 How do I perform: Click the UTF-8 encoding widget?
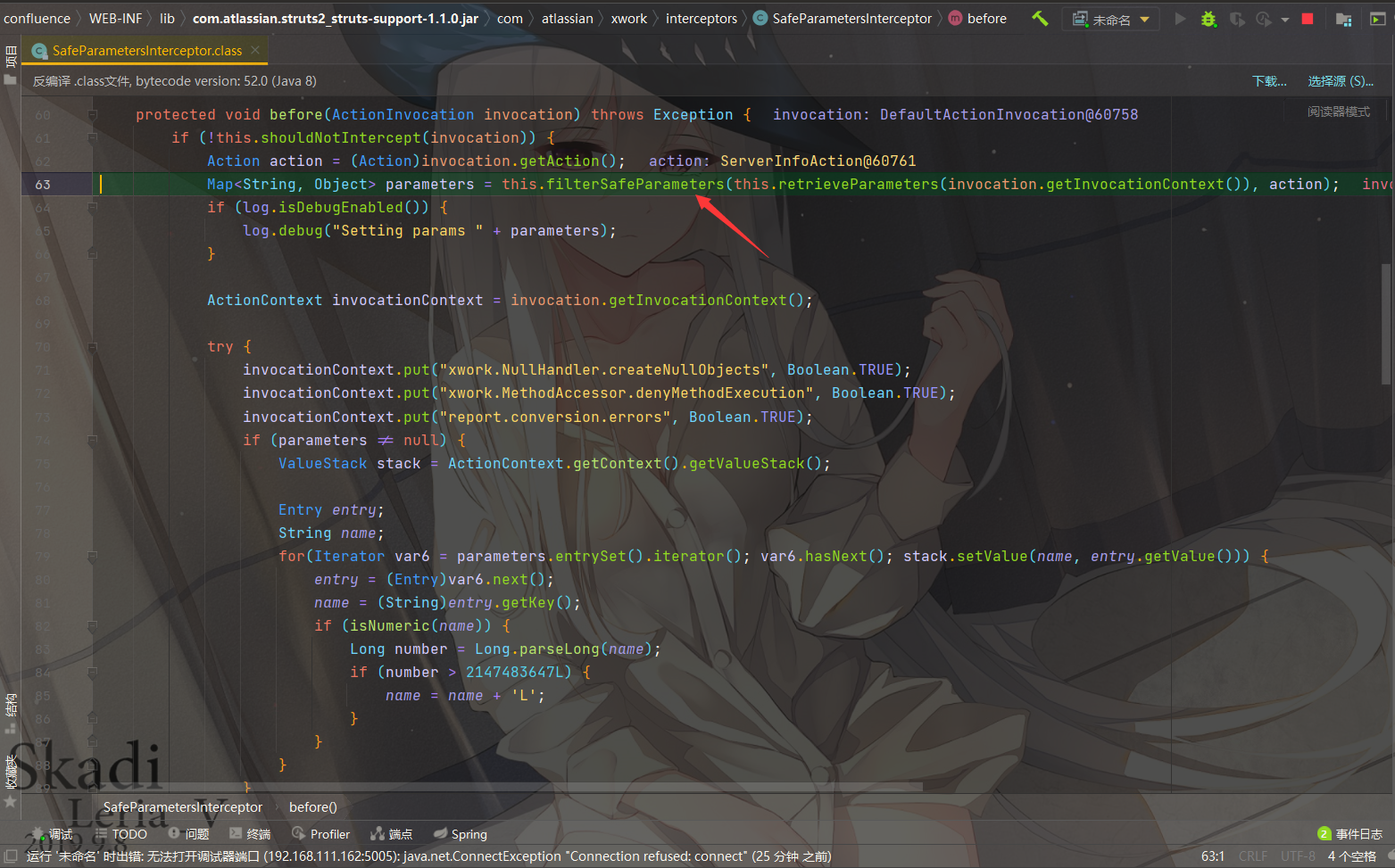click(x=1298, y=856)
